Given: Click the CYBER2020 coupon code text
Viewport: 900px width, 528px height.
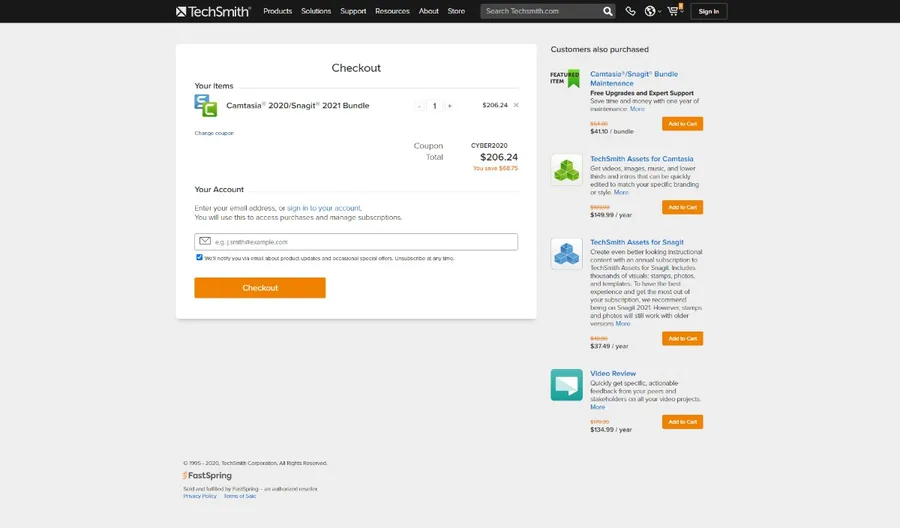Looking at the screenshot, I should pyautogui.click(x=489, y=146).
